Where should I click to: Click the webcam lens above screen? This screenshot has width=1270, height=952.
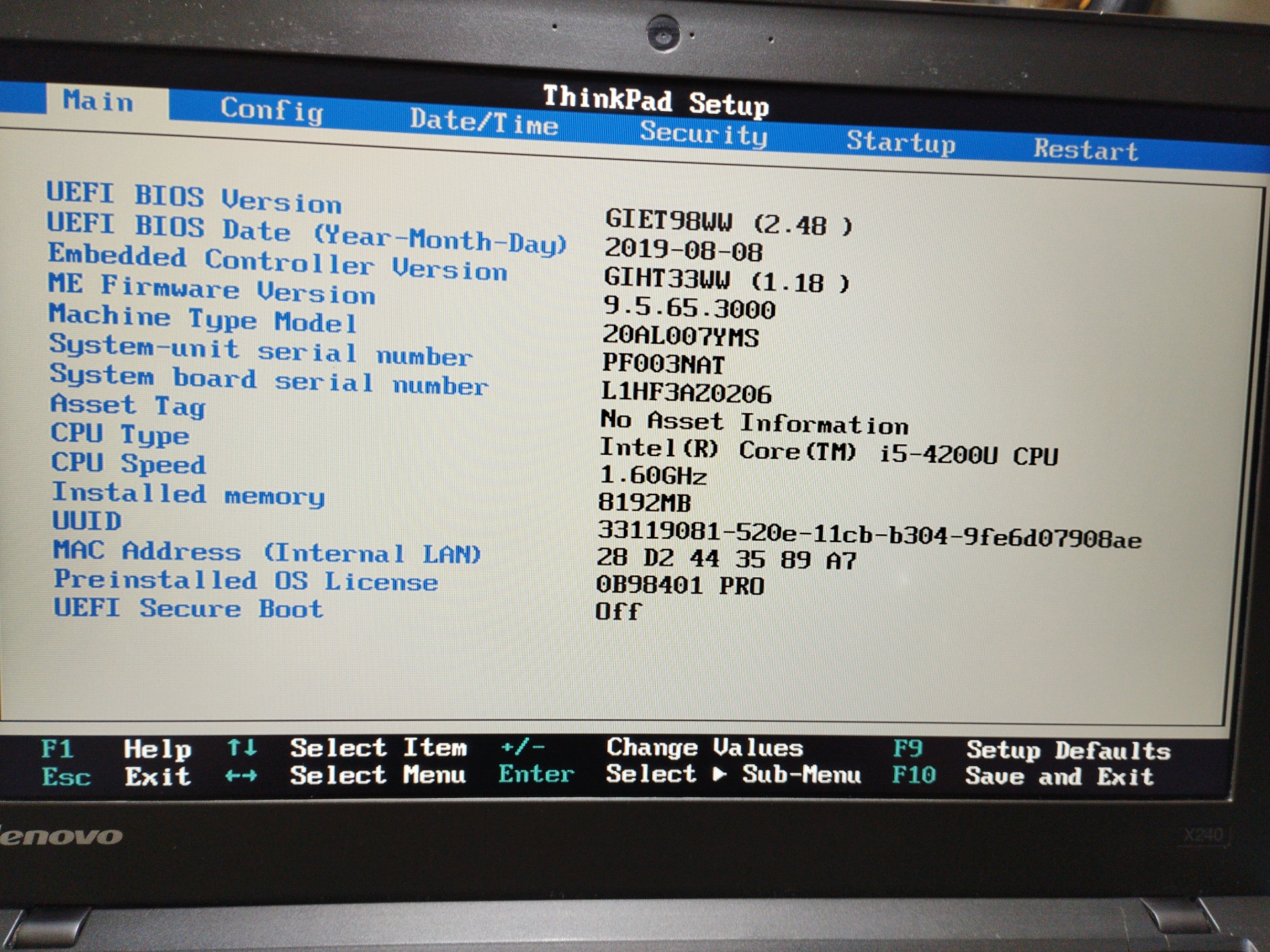click(x=663, y=33)
